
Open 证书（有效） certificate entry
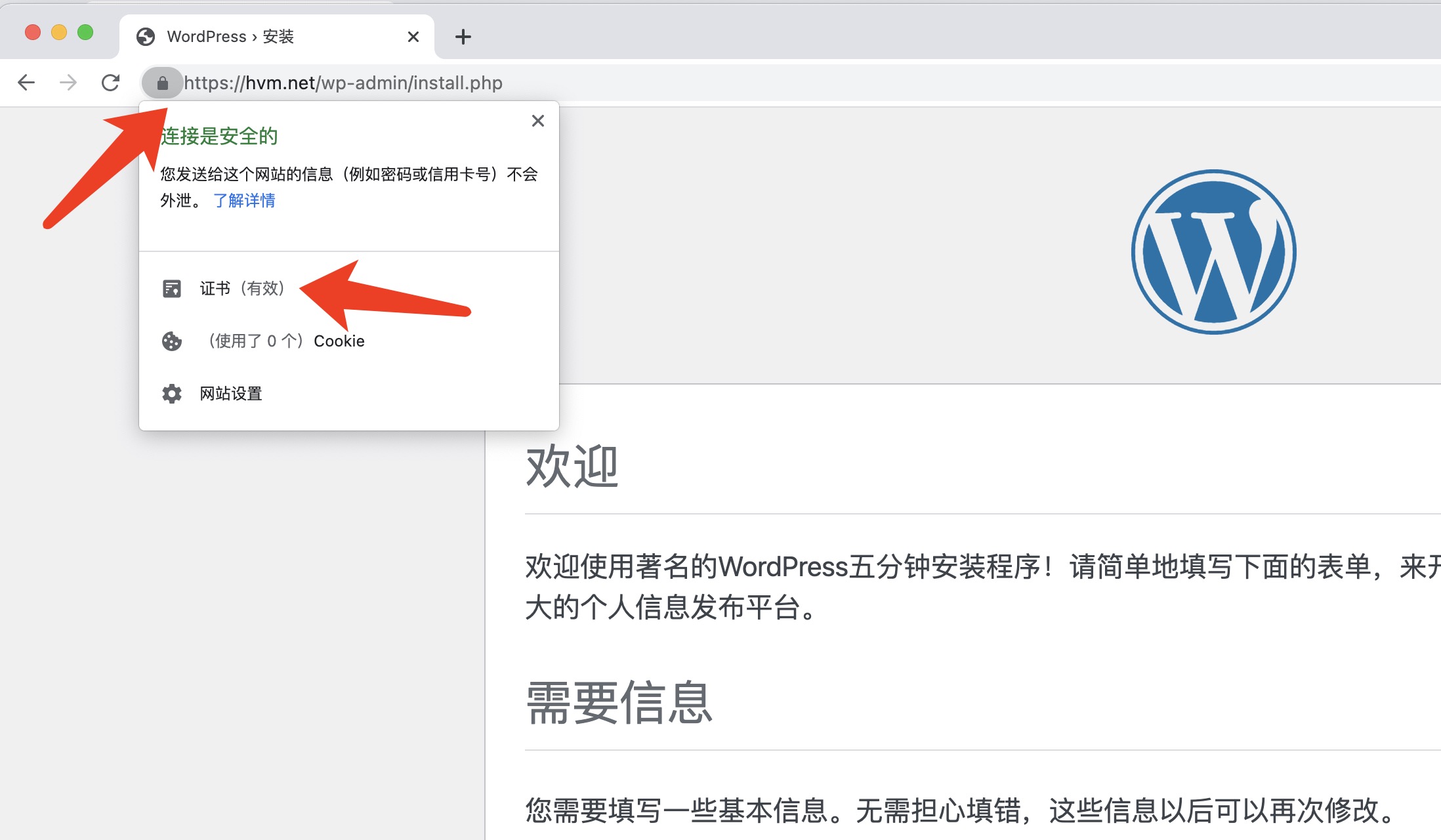(242, 289)
